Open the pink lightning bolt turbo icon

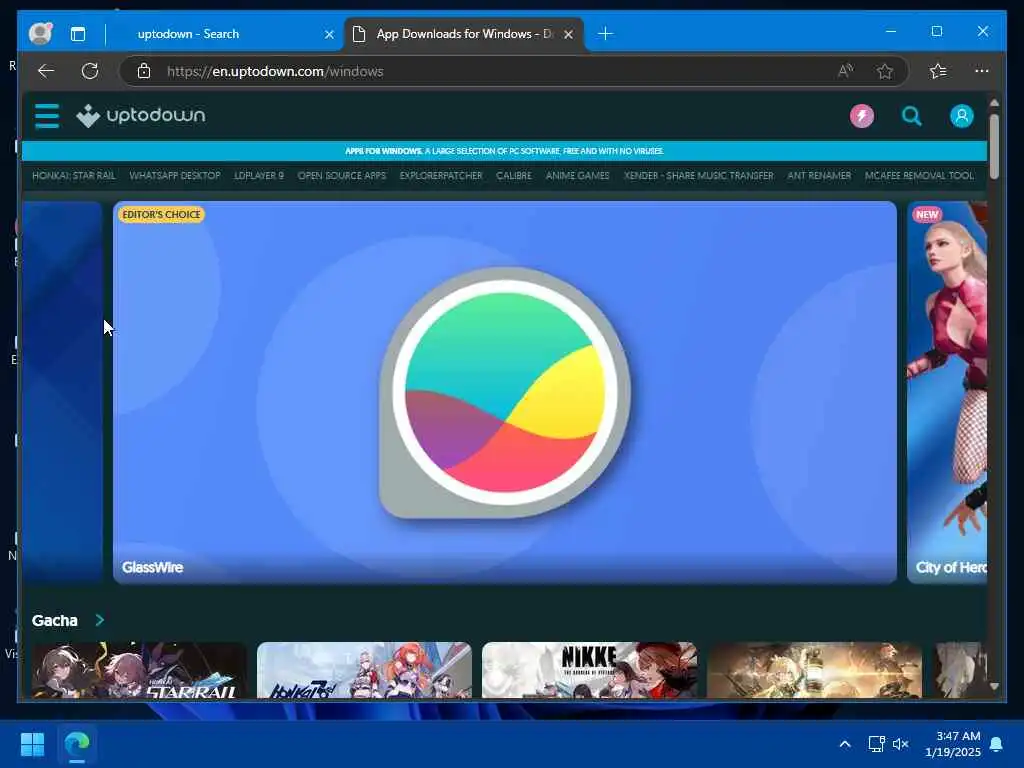click(x=861, y=116)
